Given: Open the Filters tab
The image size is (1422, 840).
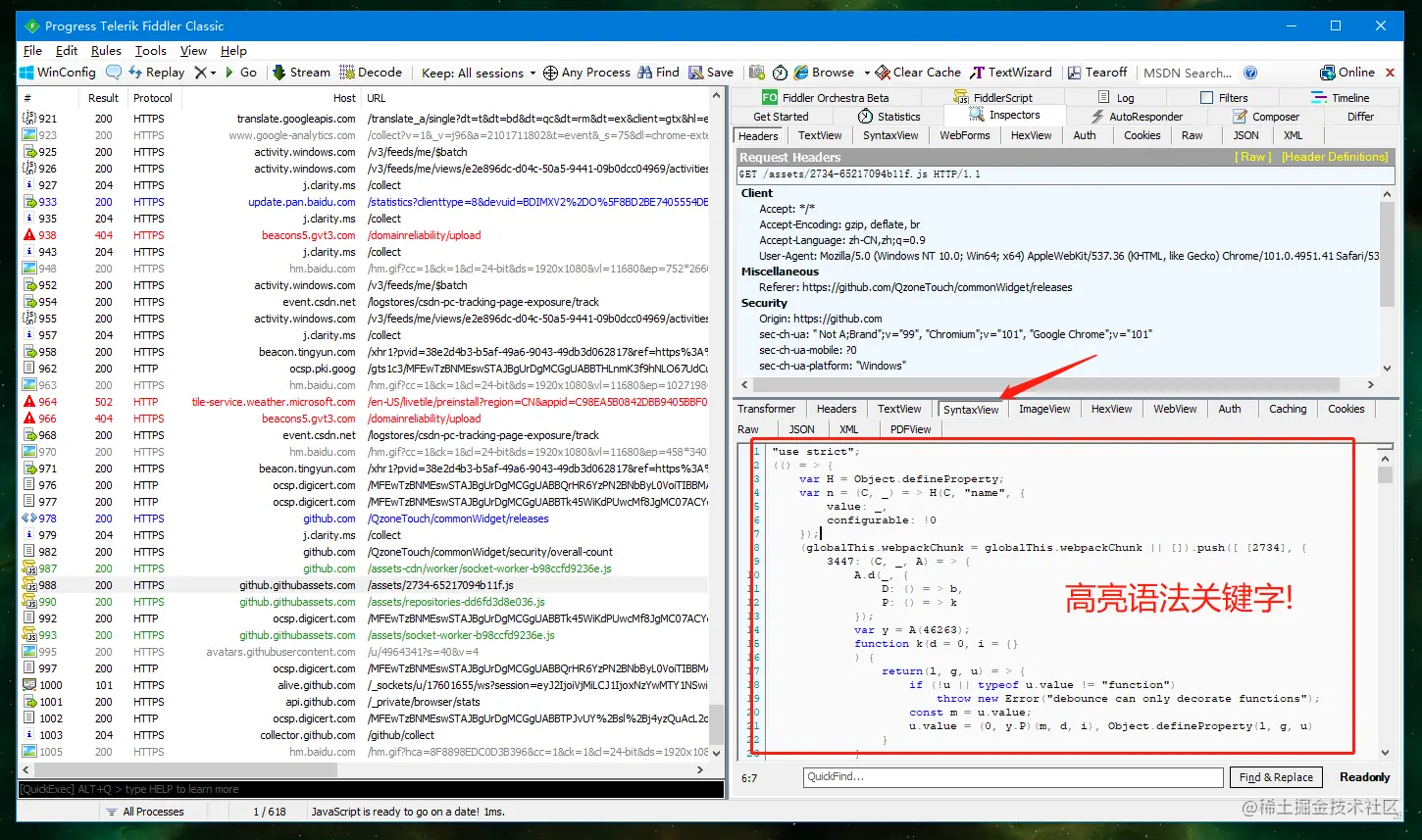Looking at the screenshot, I should [x=1224, y=98].
